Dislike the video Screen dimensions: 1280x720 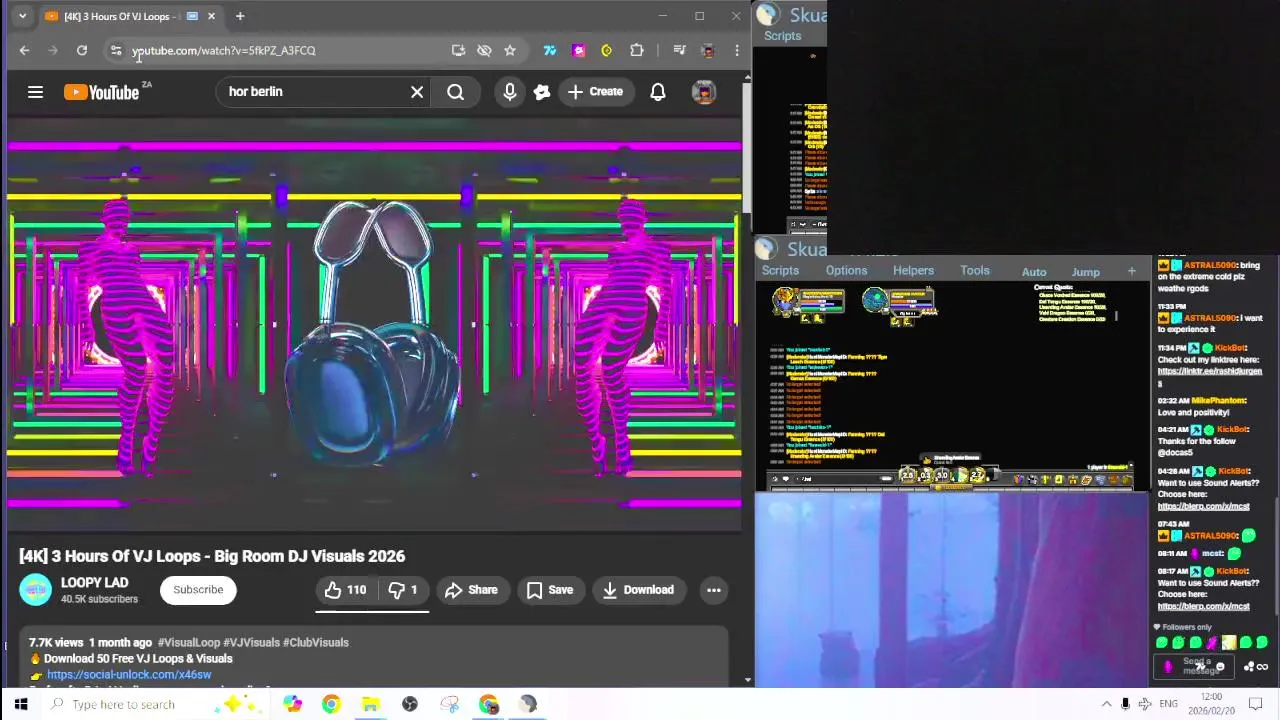coord(403,590)
